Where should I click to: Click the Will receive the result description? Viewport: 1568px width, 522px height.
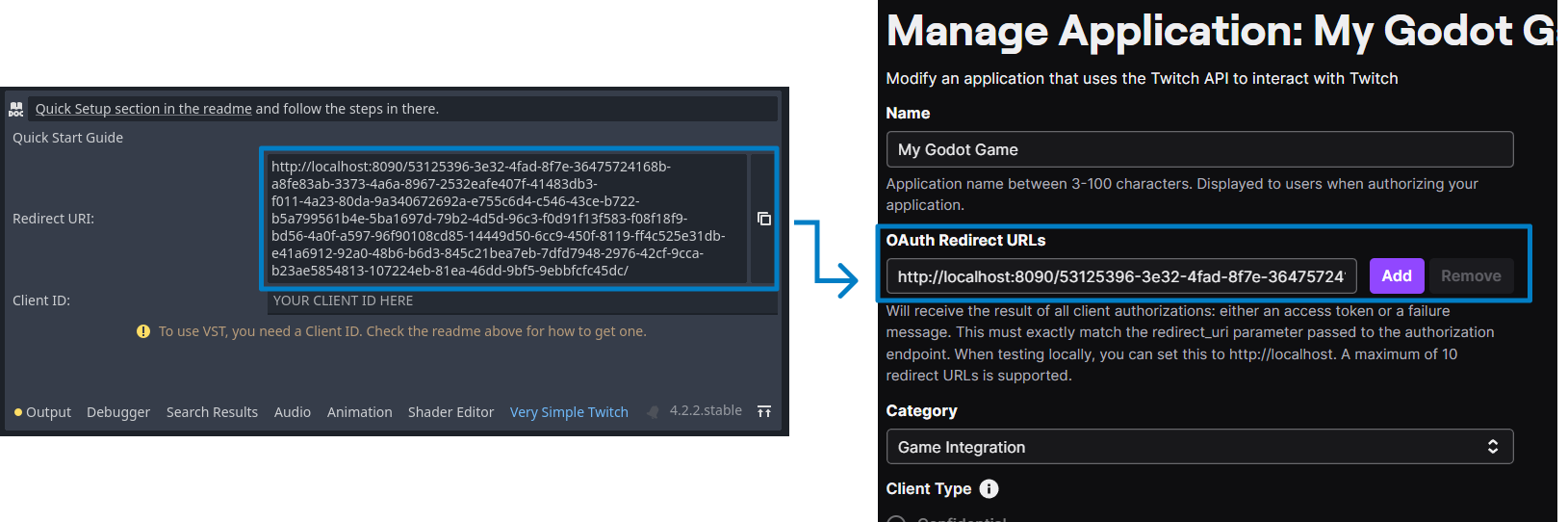(x=1190, y=343)
